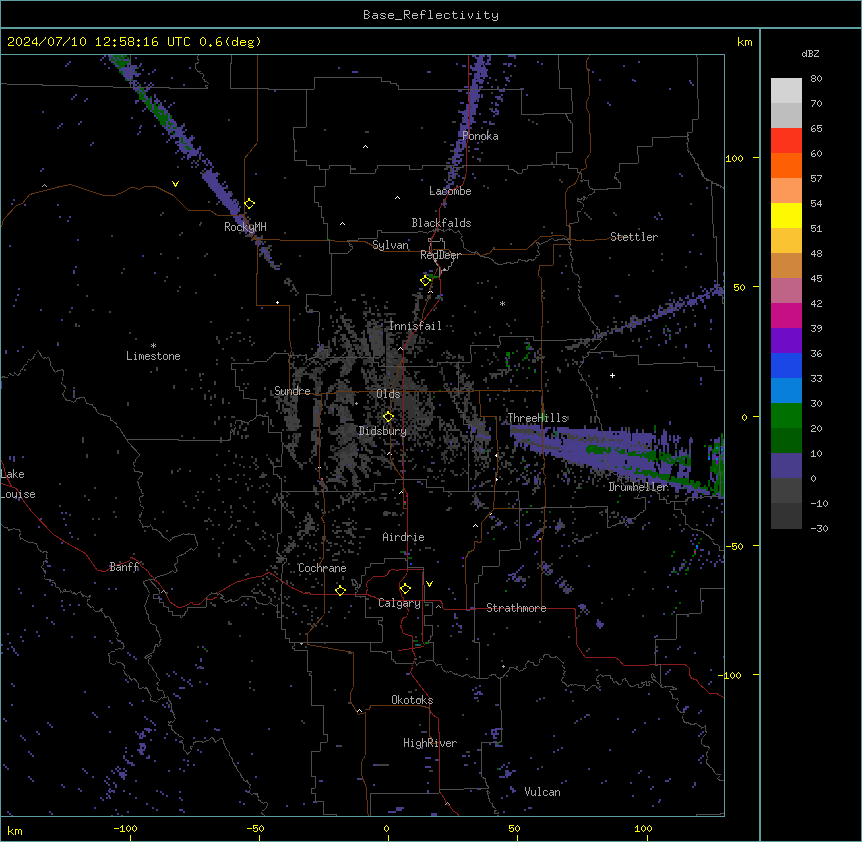Click the asterisk marker above Limestone
The width and height of the screenshot is (862, 842).
153,346
